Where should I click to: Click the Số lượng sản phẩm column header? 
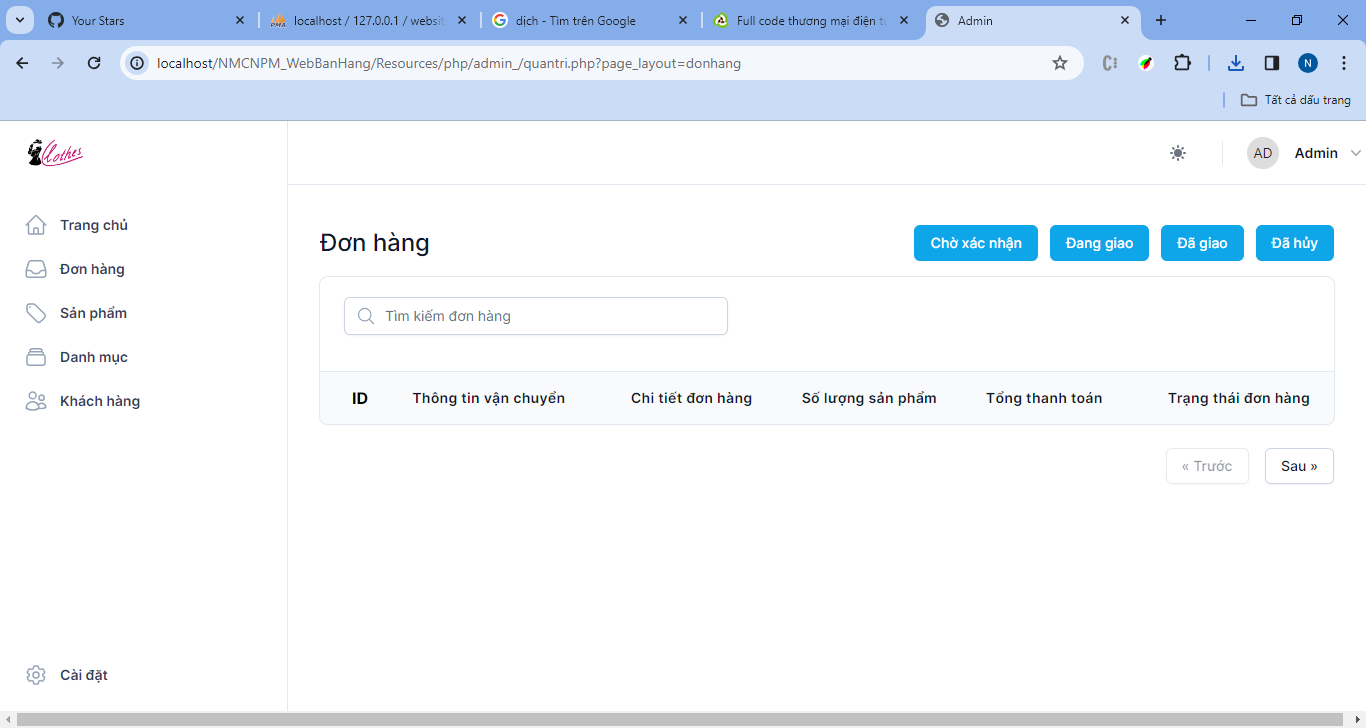coord(869,398)
